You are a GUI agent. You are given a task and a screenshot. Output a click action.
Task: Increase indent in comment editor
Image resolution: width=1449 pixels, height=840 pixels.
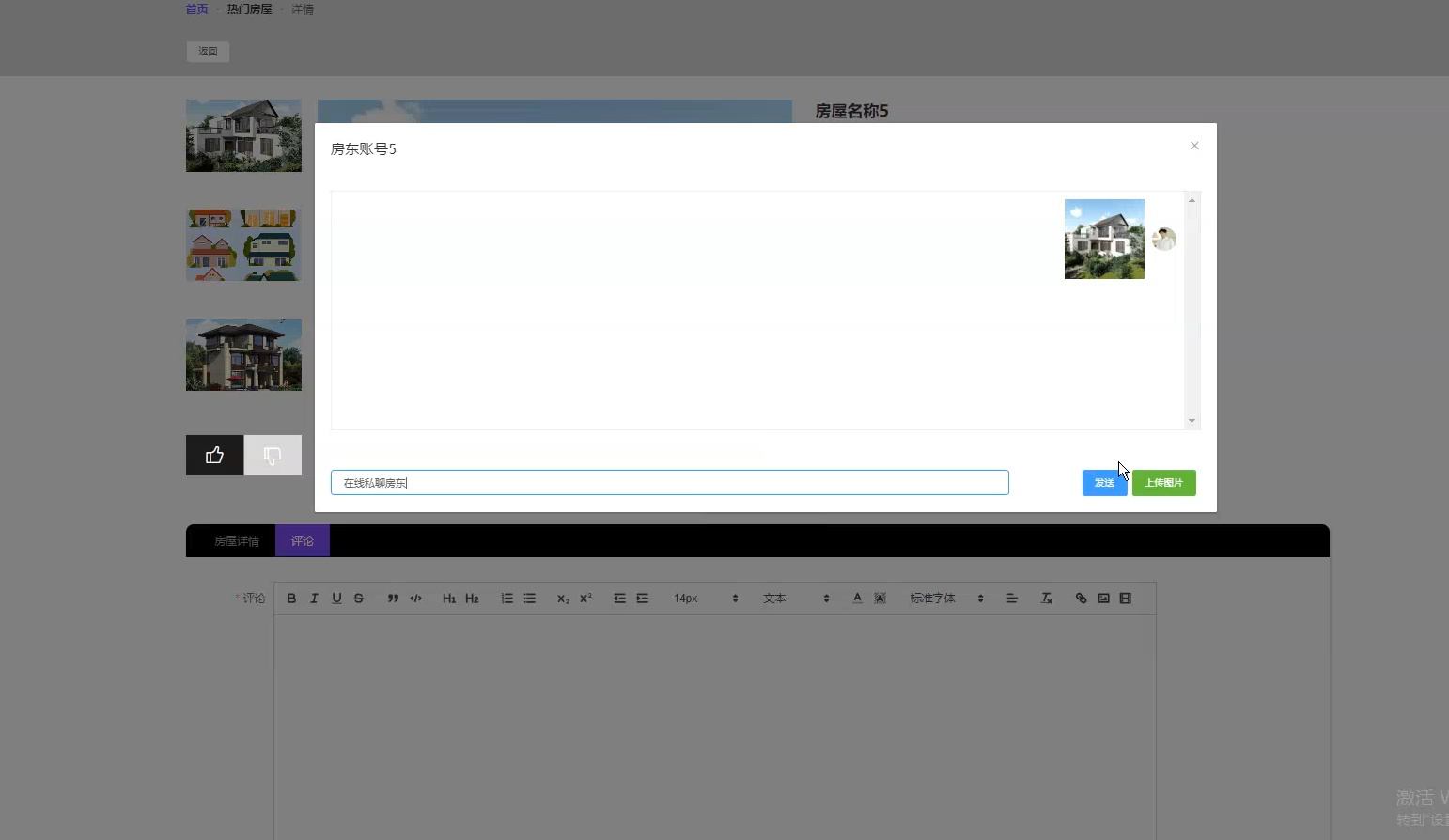642,599
